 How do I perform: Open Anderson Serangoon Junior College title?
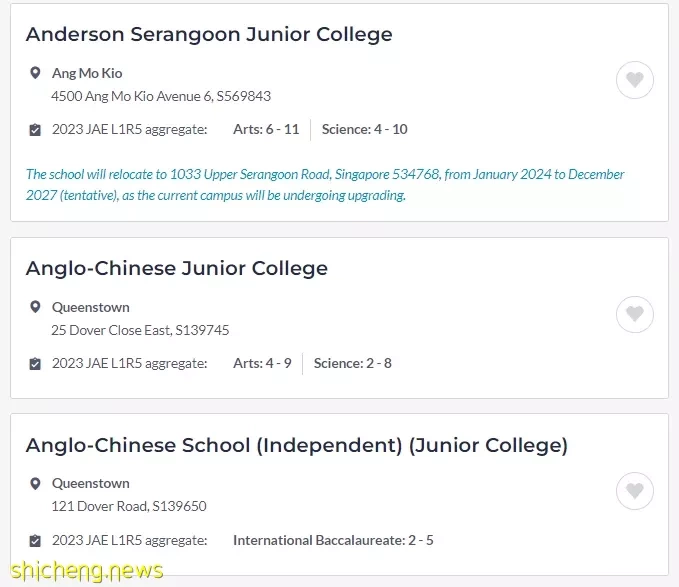coord(209,34)
